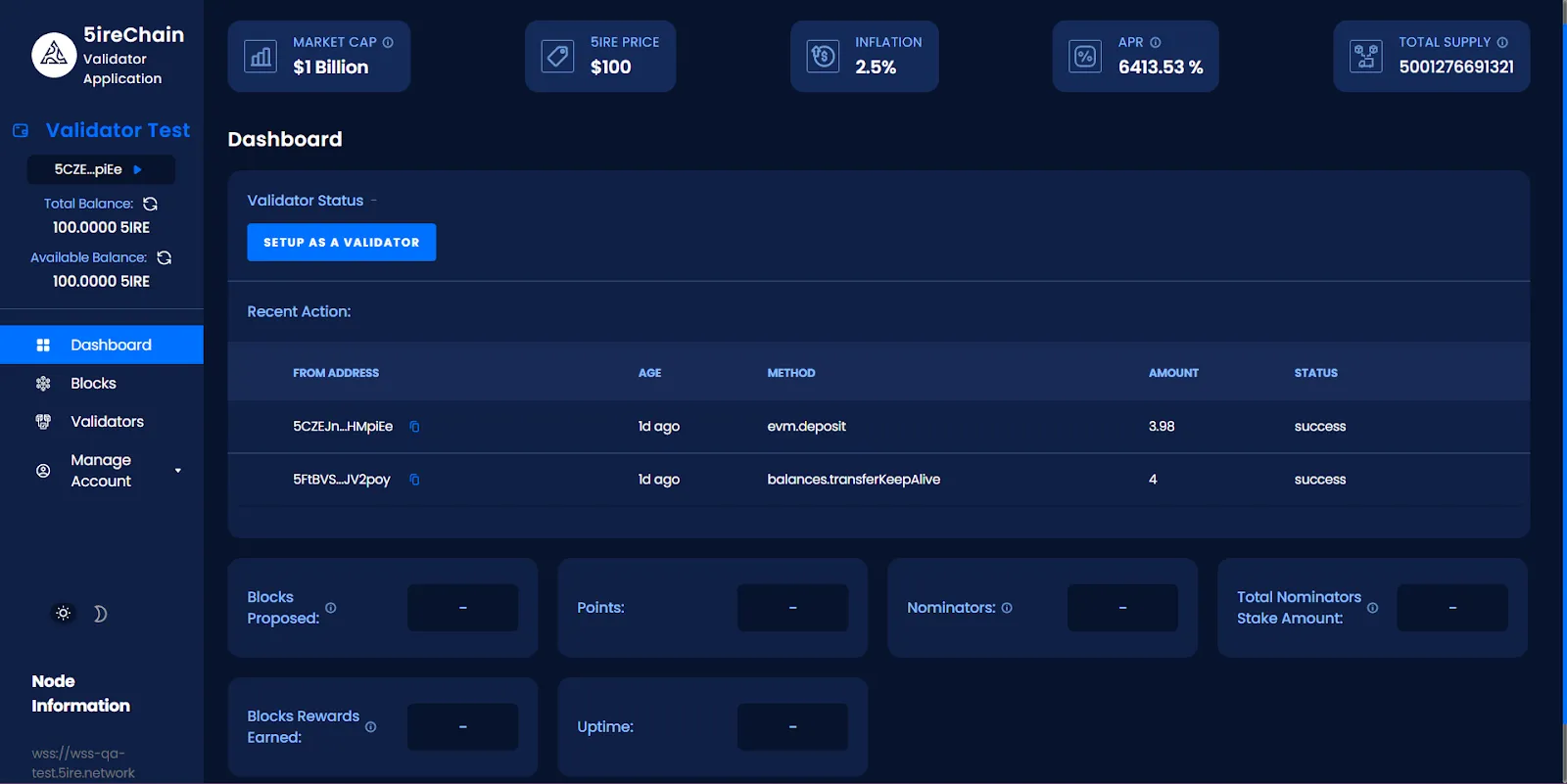
Task: Click the 5IRE Price tag icon
Action: [x=558, y=57]
